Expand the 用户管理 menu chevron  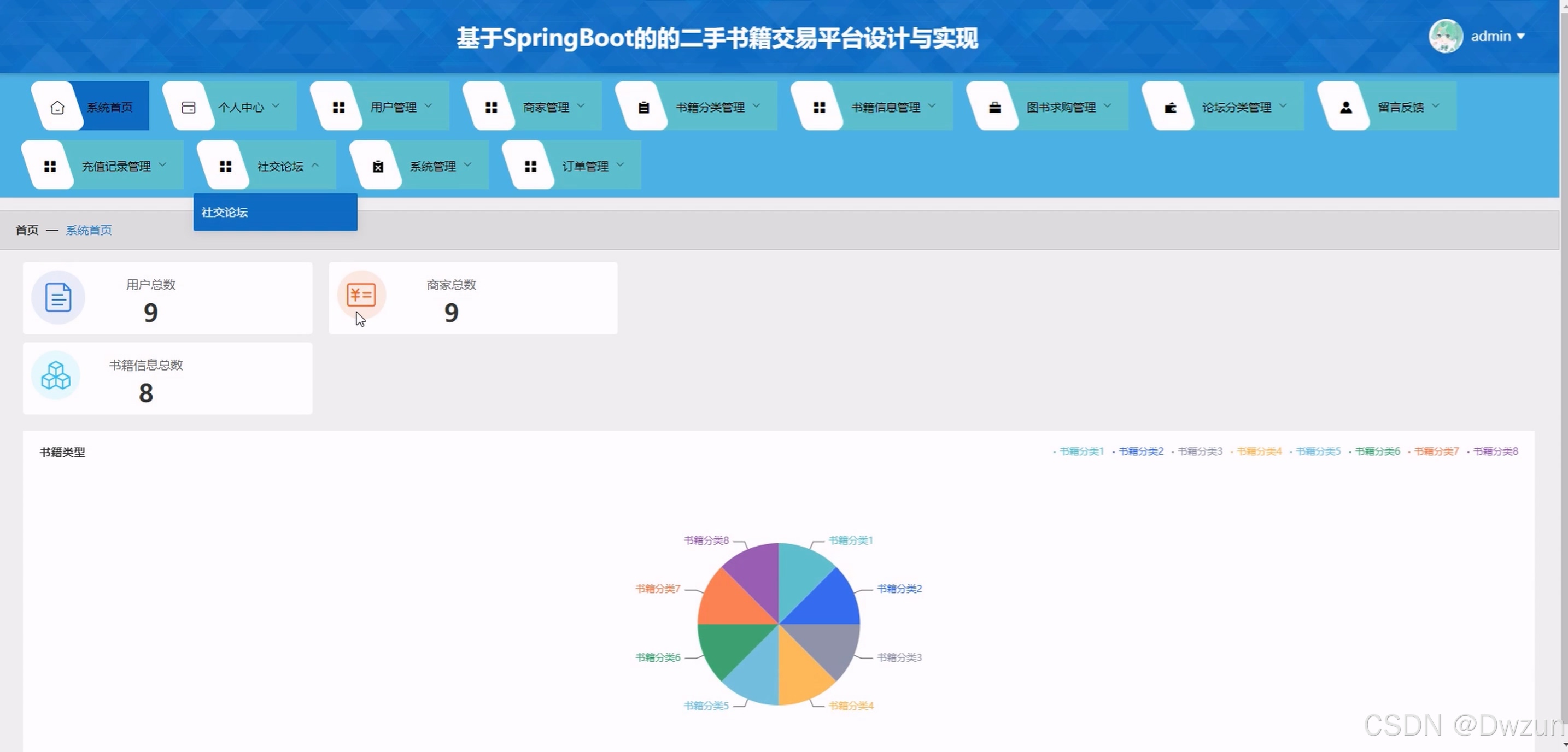[x=429, y=106]
